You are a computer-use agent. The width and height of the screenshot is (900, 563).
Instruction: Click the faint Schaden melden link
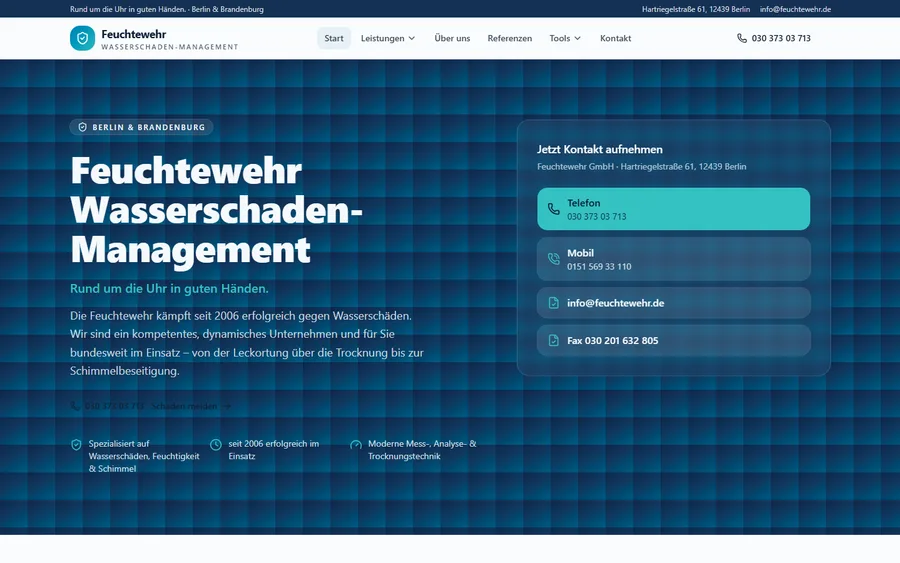coord(191,406)
